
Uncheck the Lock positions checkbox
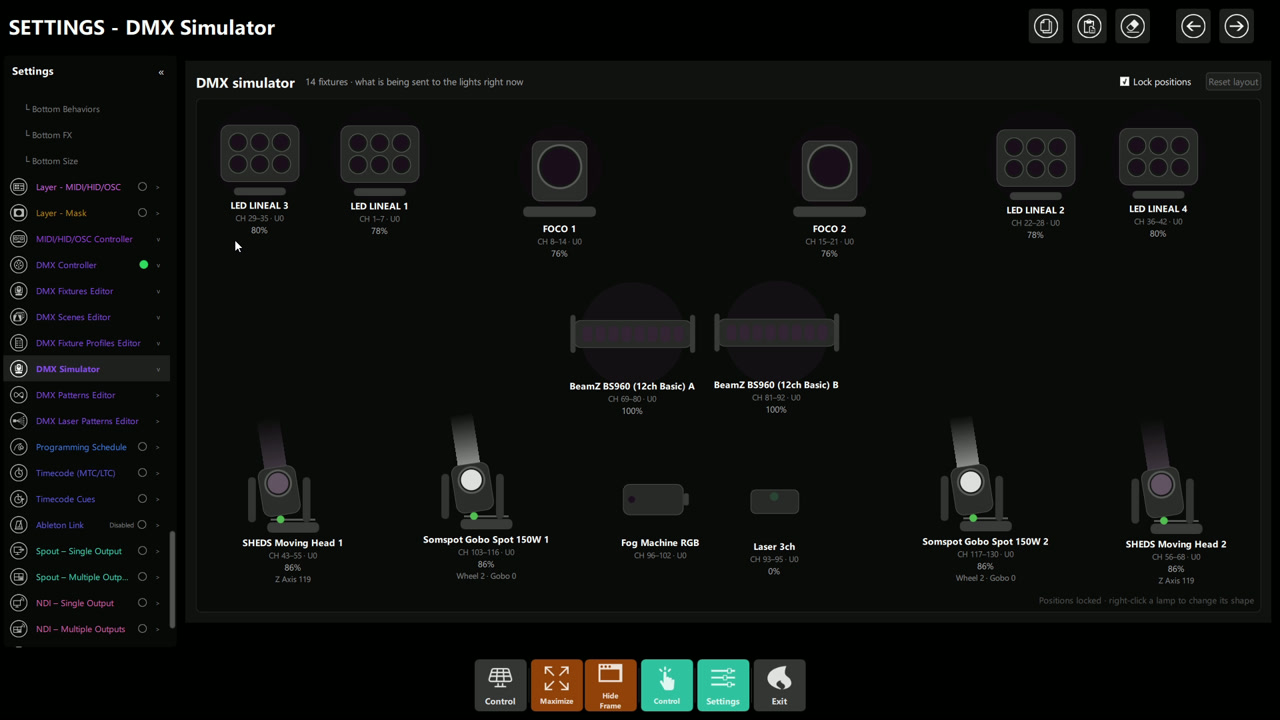pos(1124,82)
